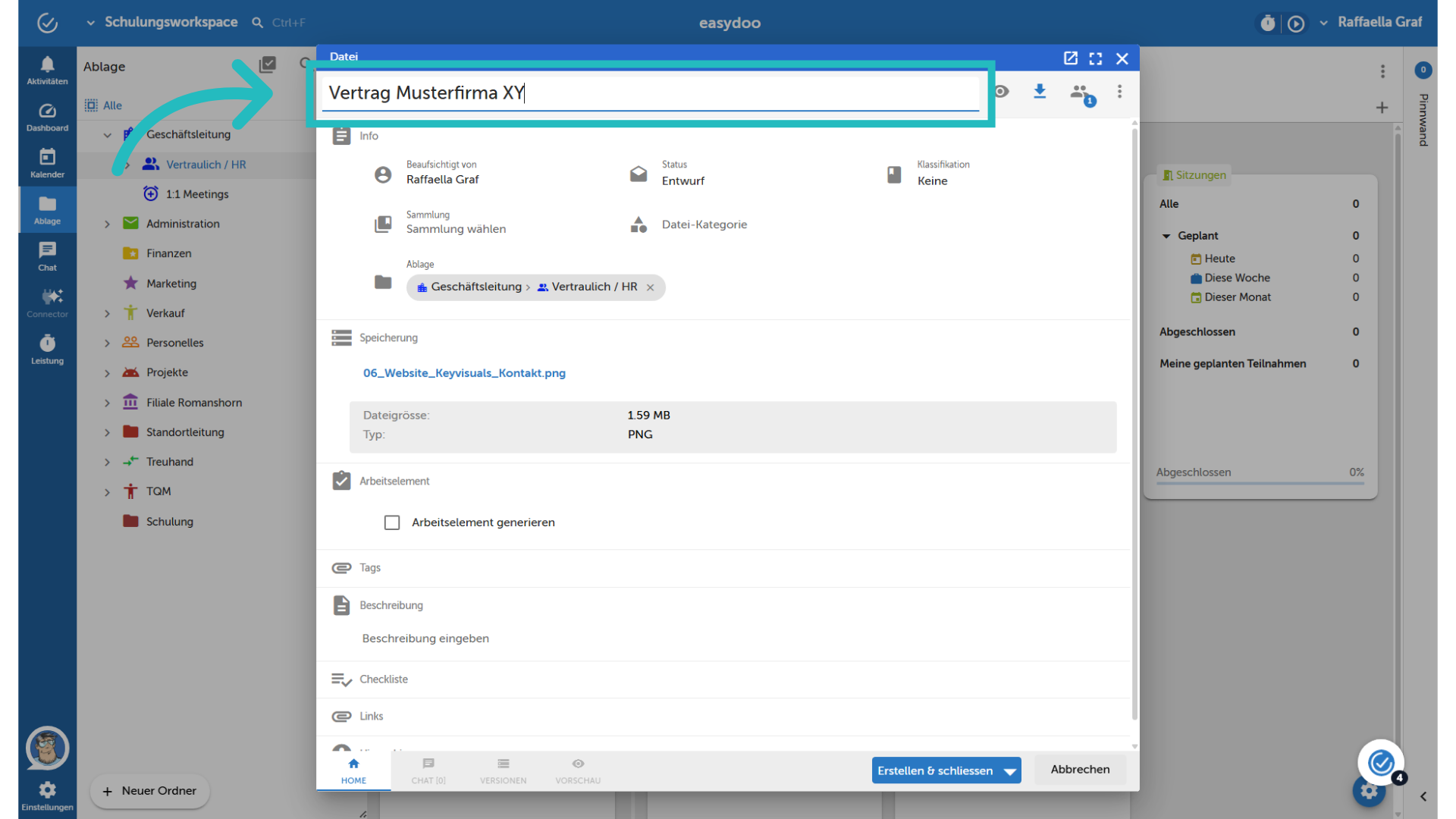The image size is (1456, 819).
Task: Expand the Administration folder
Action: click(107, 224)
